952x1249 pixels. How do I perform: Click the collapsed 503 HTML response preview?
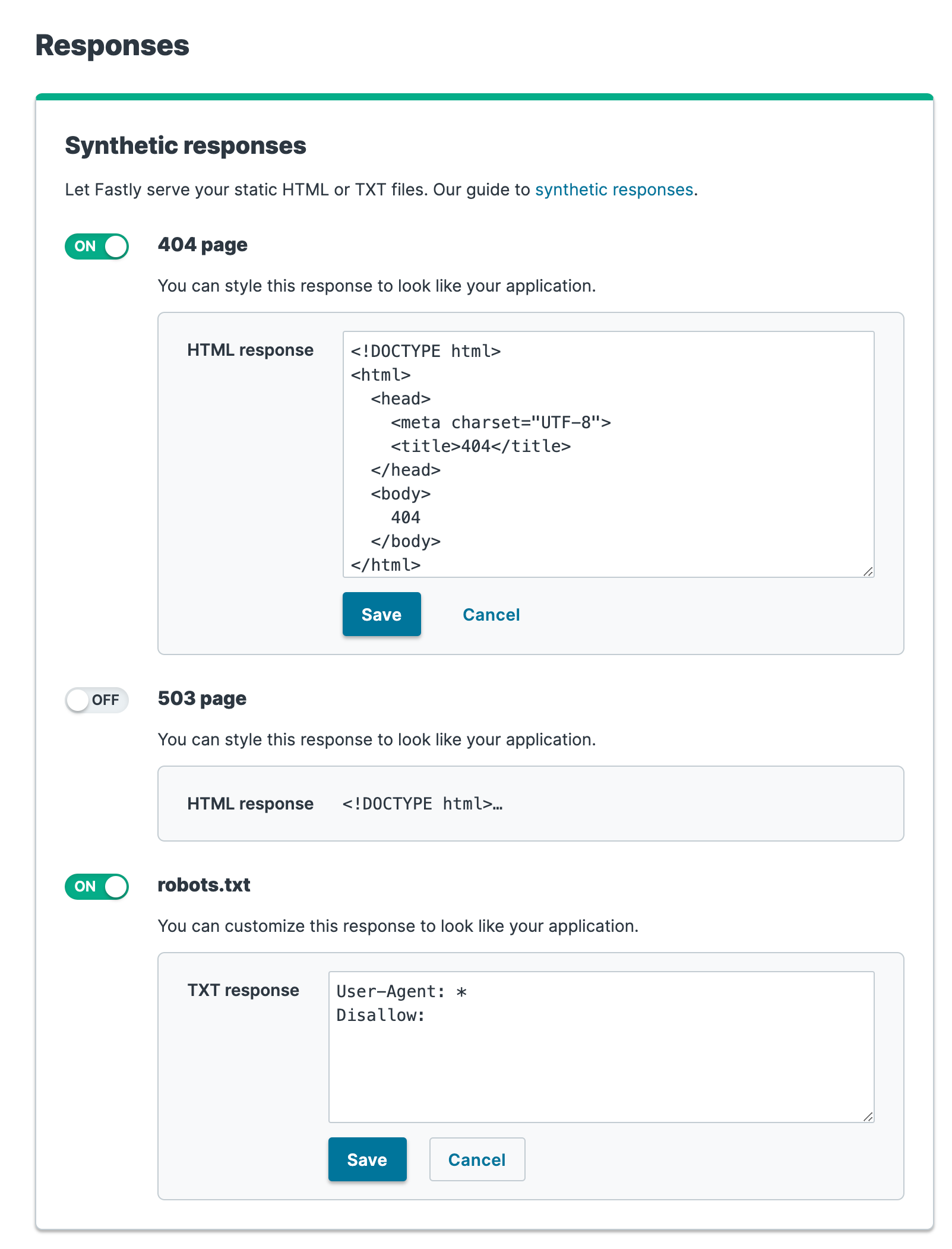422,804
